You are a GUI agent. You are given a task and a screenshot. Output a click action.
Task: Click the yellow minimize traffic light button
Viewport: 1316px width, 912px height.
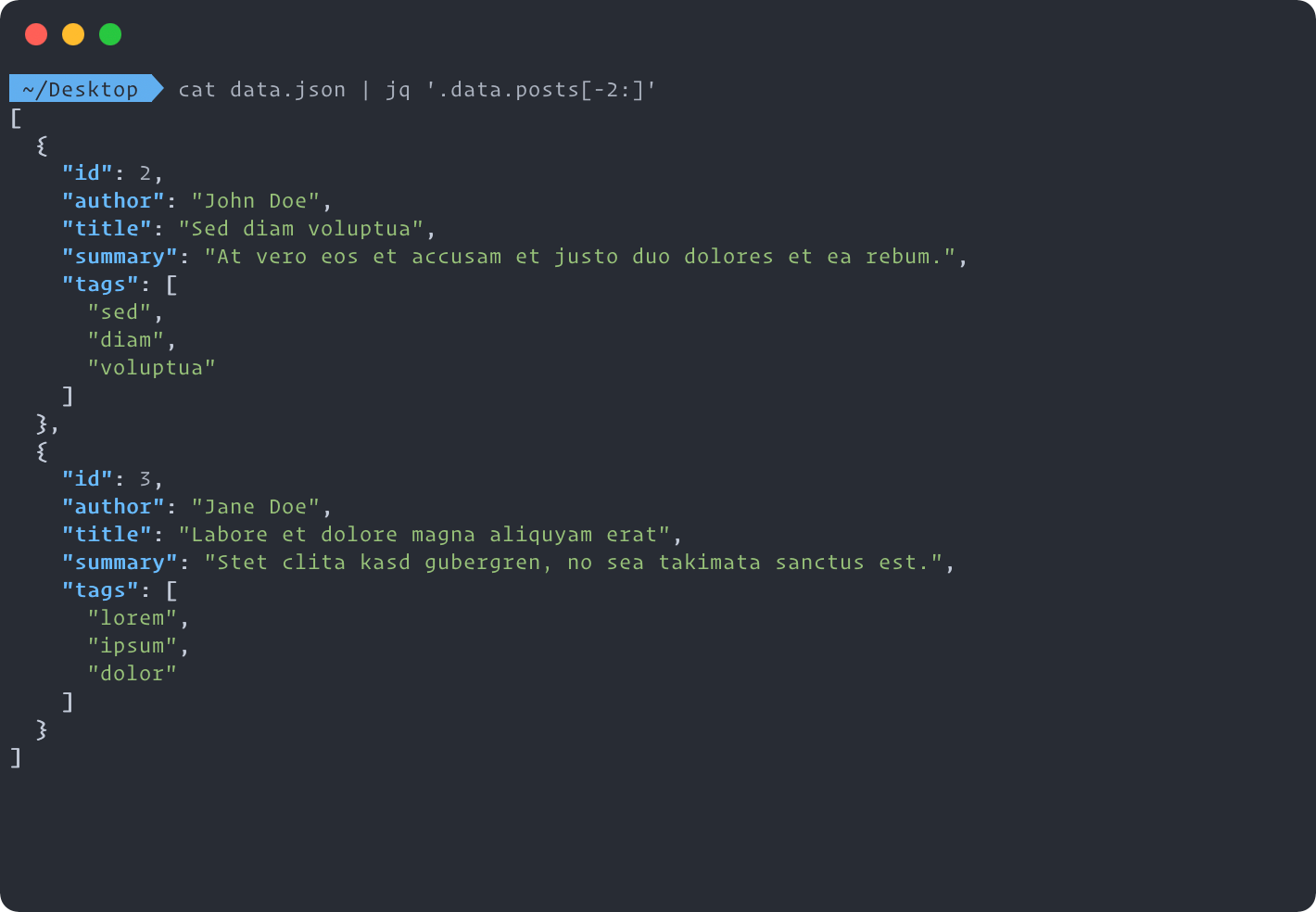tap(72, 33)
